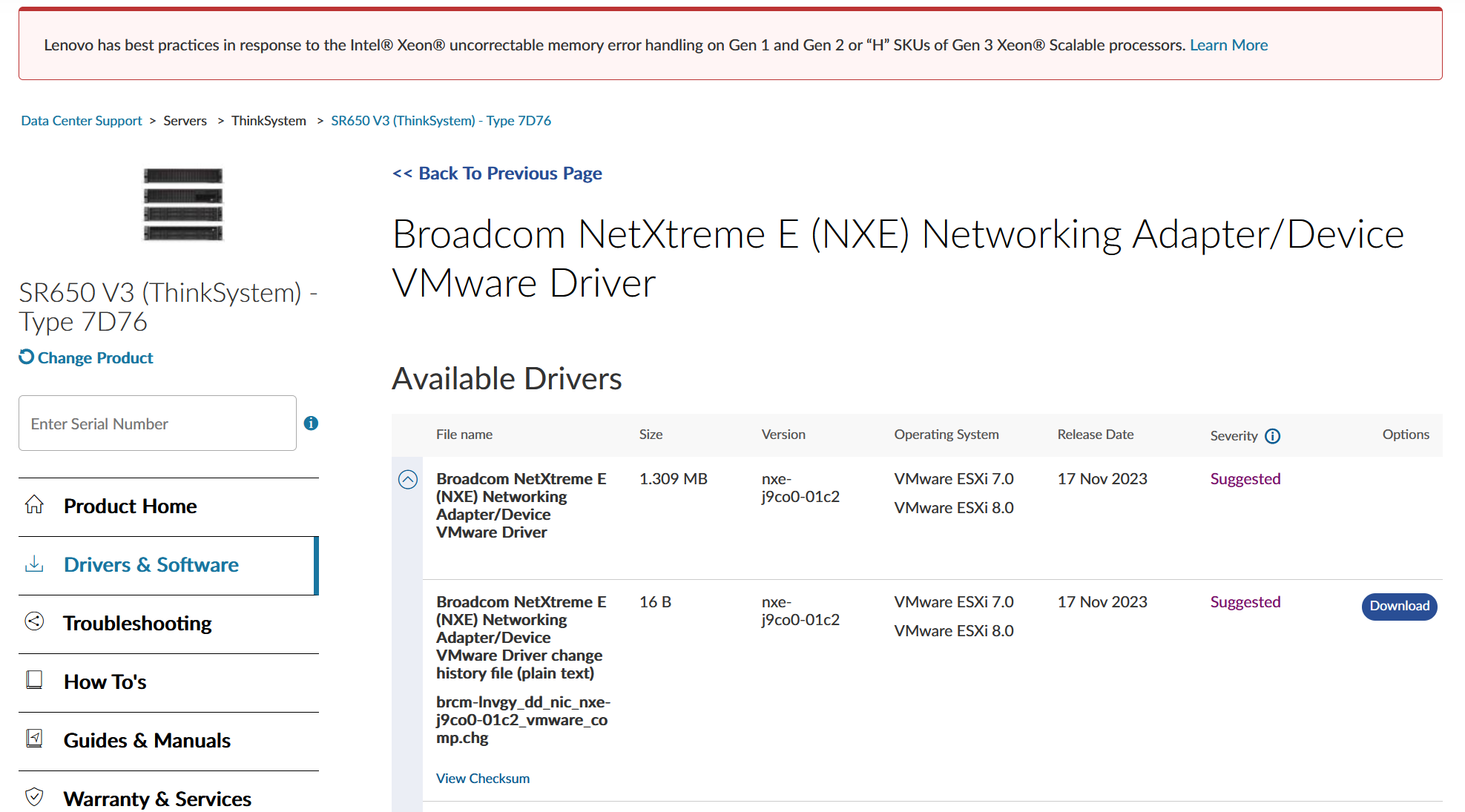Screen dimensions: 1465x812
Task: Click the Version column header
Action: [783, 435]
